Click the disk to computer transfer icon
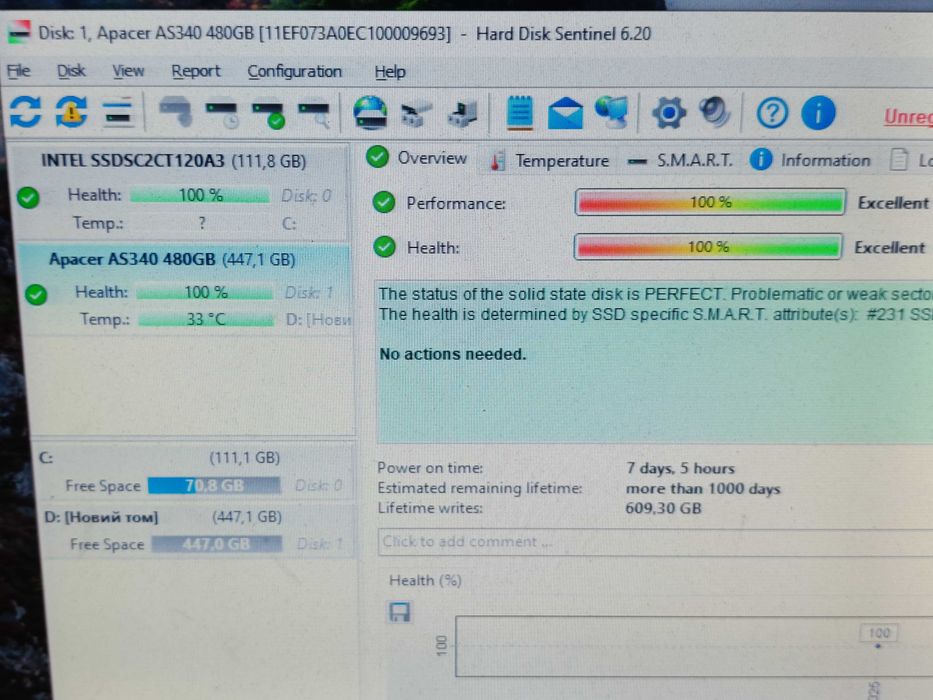 462,114
